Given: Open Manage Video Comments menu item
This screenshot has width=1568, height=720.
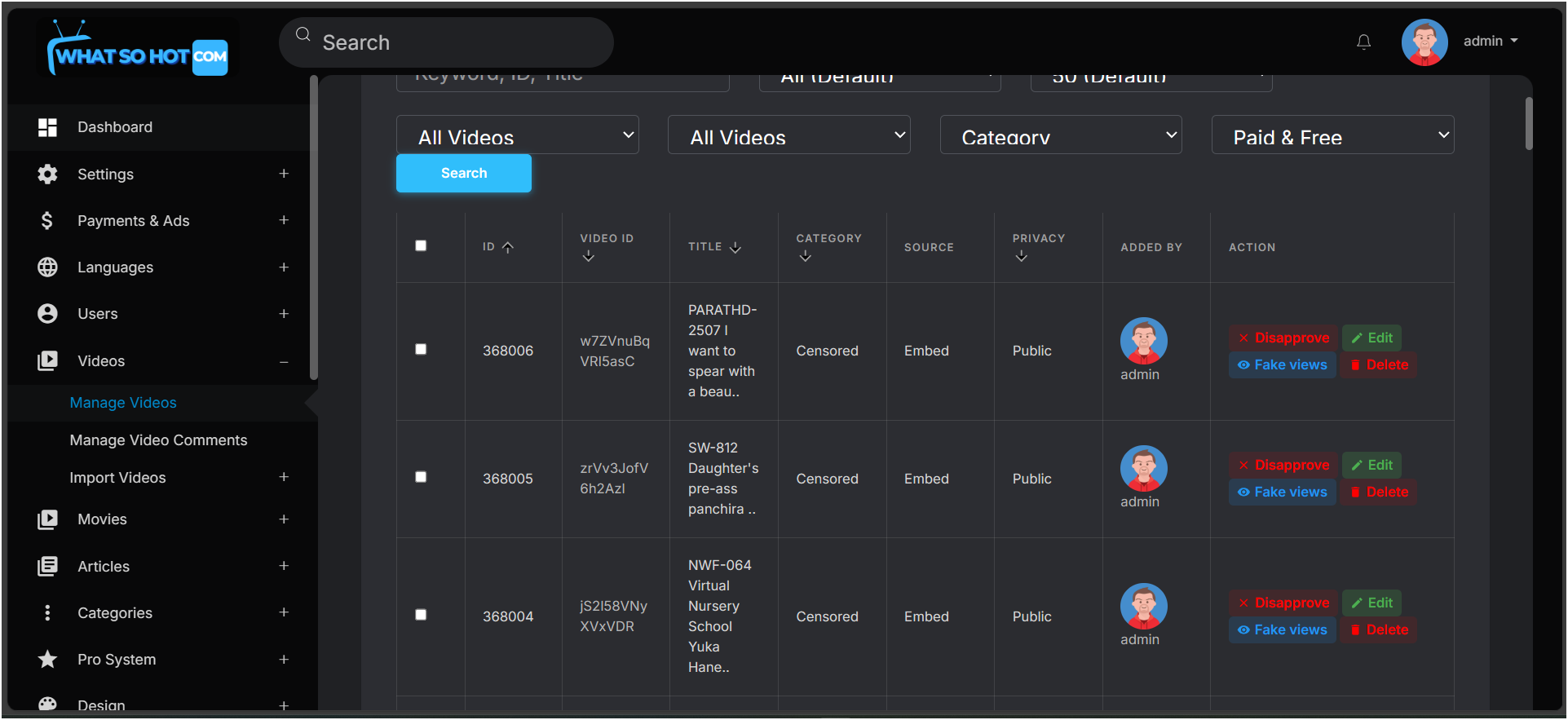Looking at the screenshot, I should point(158,440).
